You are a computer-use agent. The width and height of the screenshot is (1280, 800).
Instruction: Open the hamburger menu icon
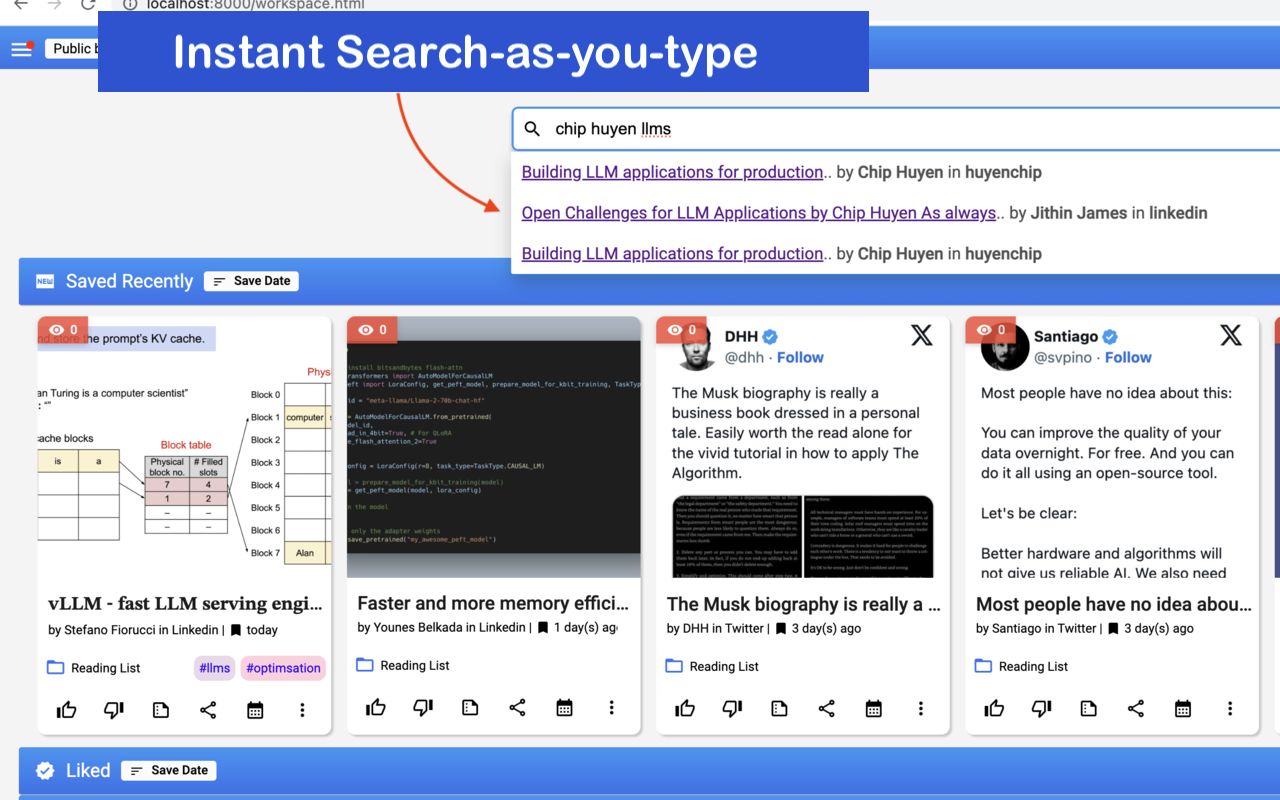(21, 49)
